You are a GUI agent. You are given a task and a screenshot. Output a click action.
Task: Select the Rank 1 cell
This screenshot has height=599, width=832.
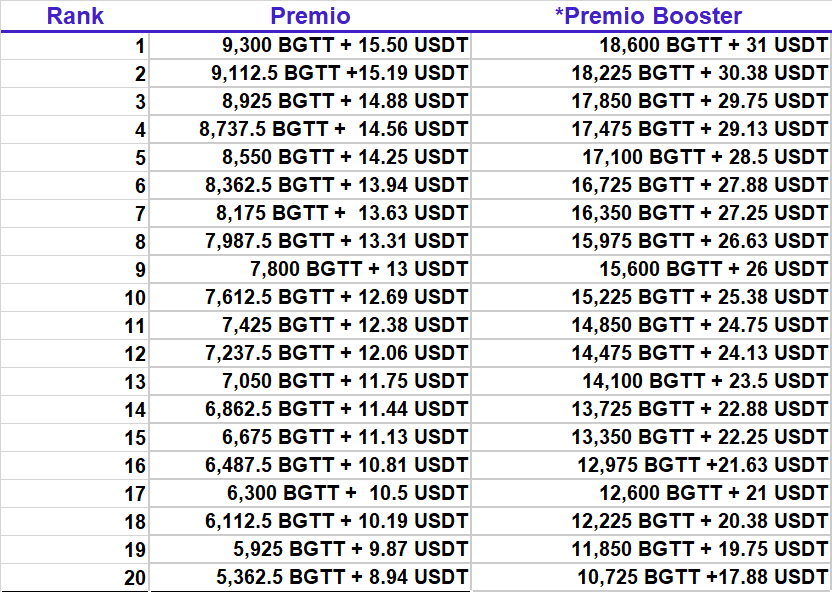click(75, 46)
